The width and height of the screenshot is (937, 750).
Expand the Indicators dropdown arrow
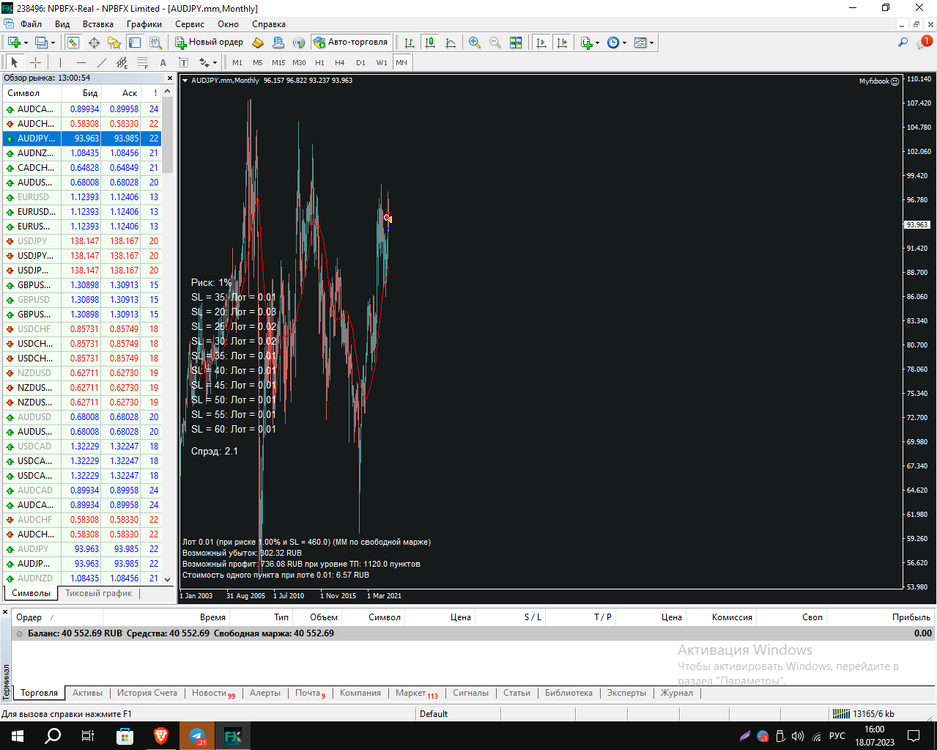[598, 42]
